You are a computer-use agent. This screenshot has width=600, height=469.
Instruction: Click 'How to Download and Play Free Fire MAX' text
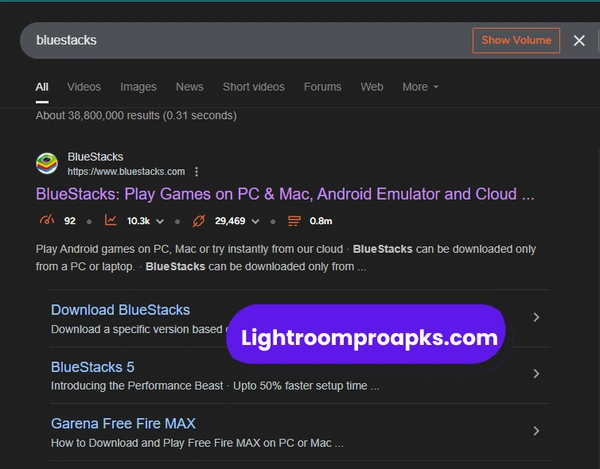[197, 443]
